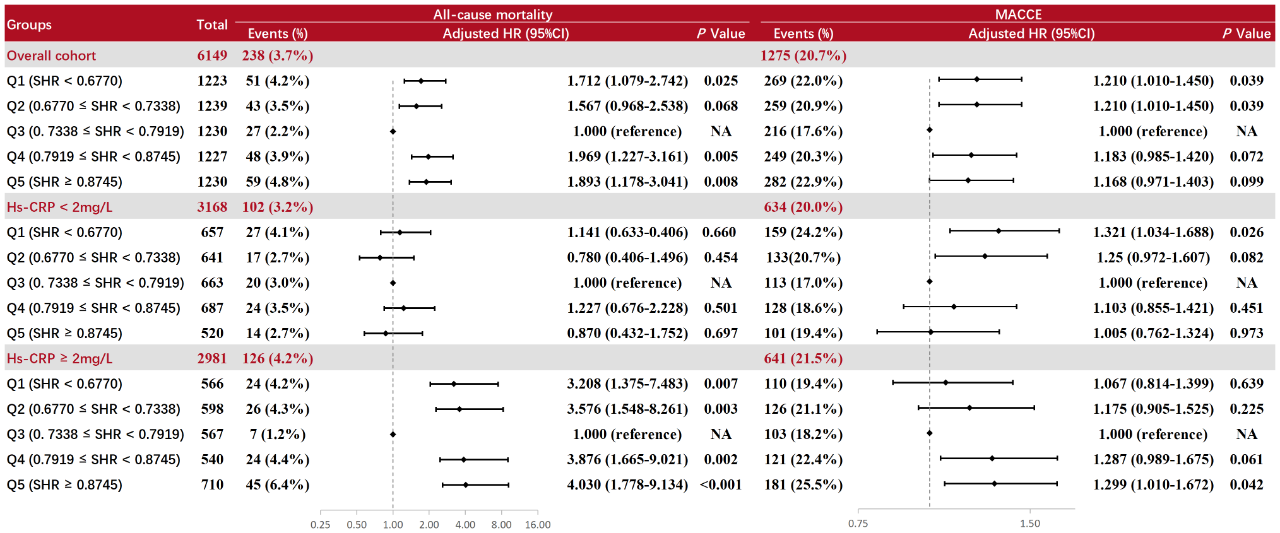
Task: Click the 0.25 axis tick label
Action: point(320,524)
